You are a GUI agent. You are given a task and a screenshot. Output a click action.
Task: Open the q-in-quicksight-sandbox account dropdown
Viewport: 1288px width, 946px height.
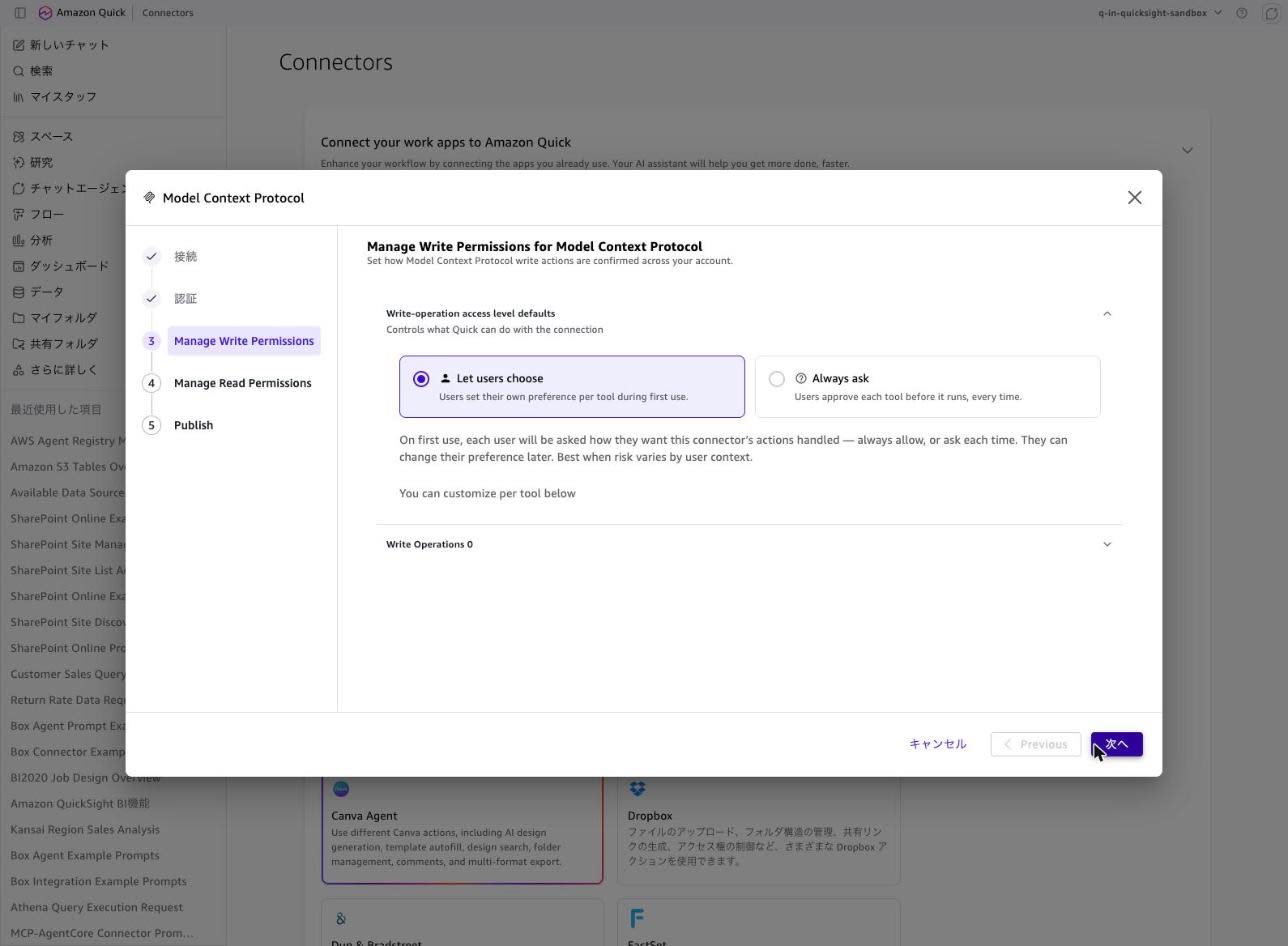point(1160,13)
